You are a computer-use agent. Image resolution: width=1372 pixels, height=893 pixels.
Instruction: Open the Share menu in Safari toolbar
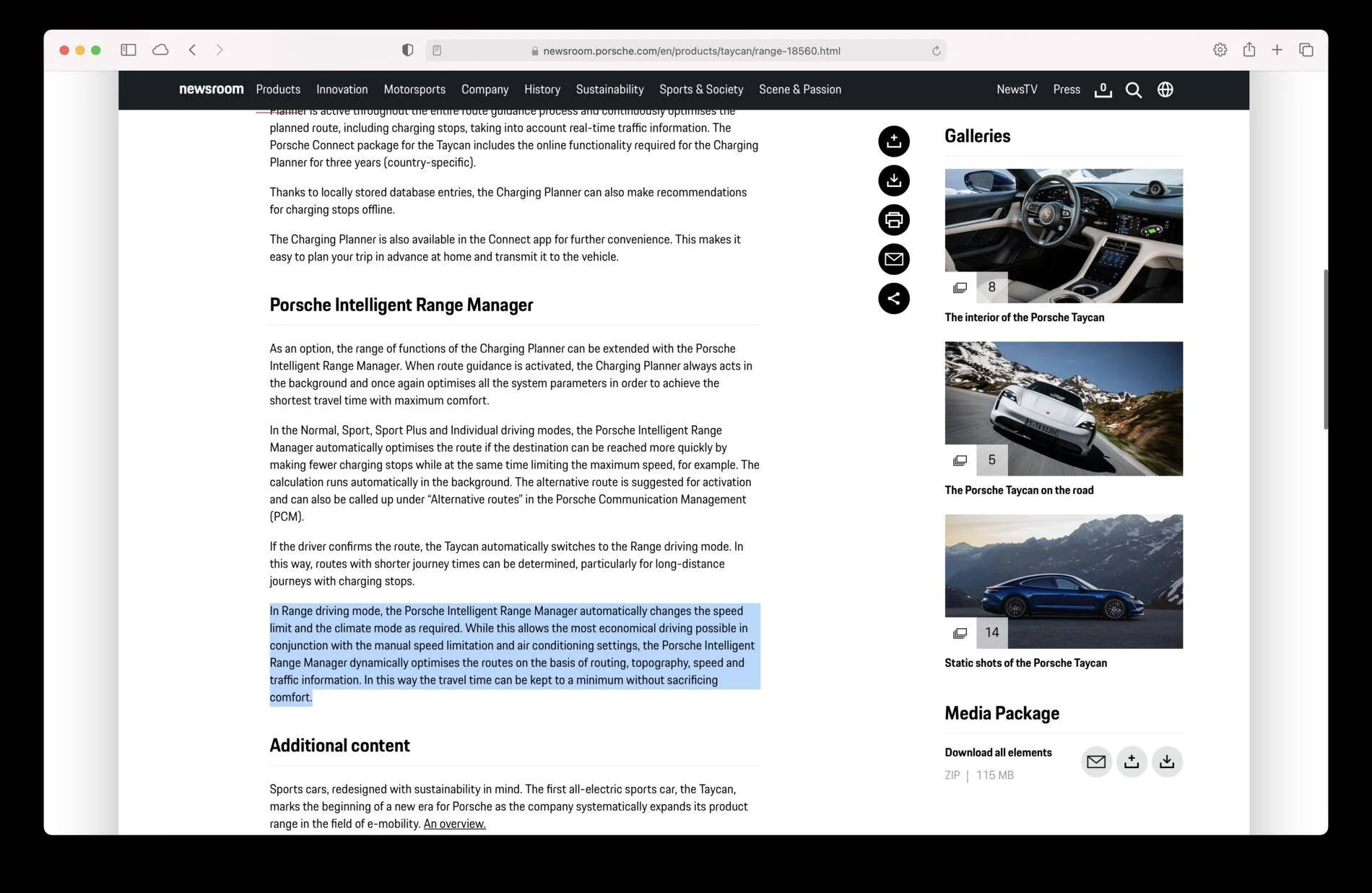coord(1249,49)
